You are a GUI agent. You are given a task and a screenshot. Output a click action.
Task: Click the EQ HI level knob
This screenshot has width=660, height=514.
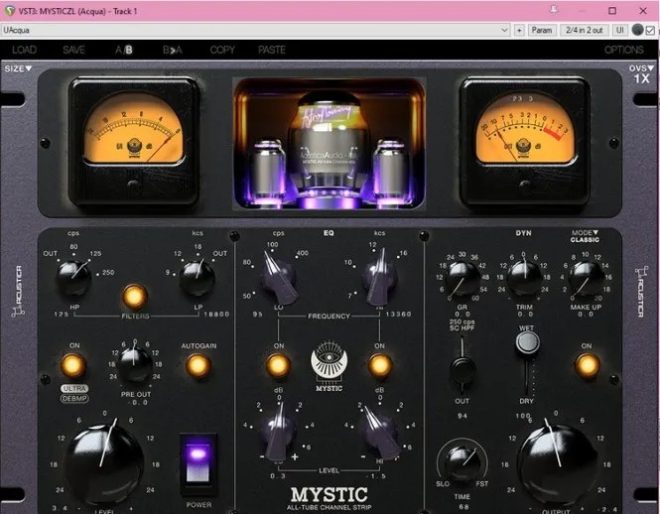tap(380, 434)
